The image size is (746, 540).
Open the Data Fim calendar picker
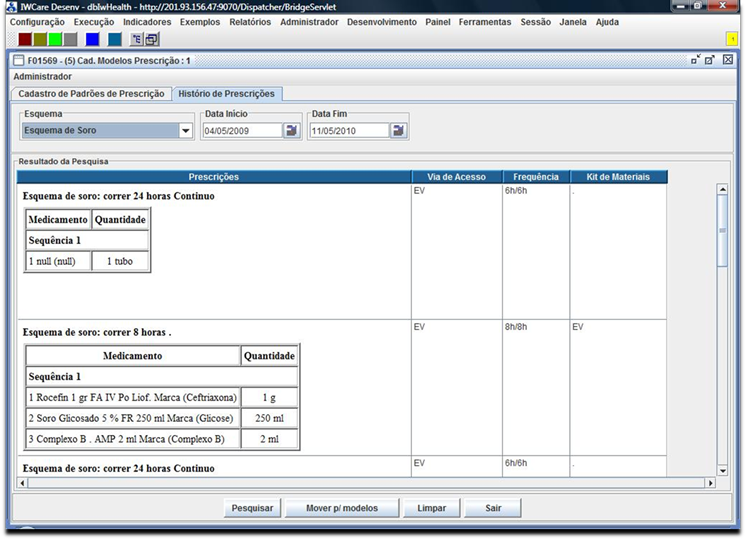click(x=398, y=130)
